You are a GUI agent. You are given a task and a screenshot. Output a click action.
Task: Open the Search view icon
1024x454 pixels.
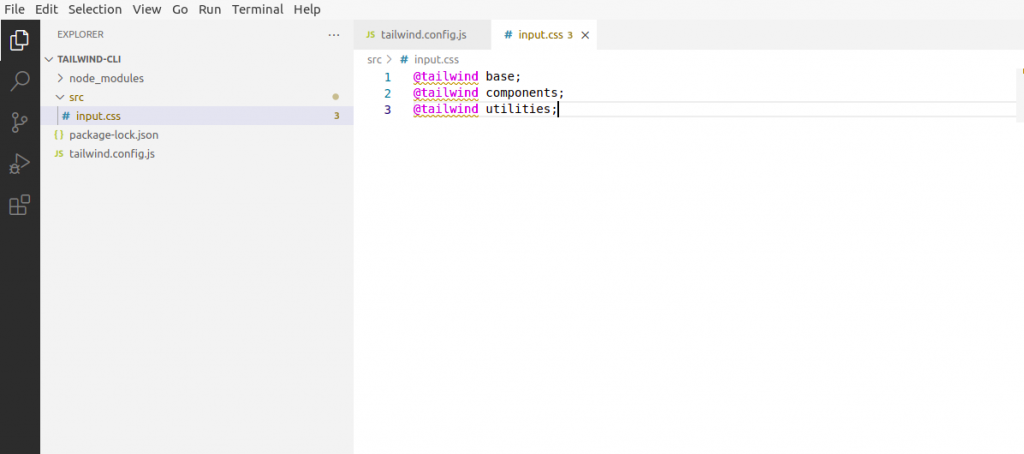pos(20,81)
